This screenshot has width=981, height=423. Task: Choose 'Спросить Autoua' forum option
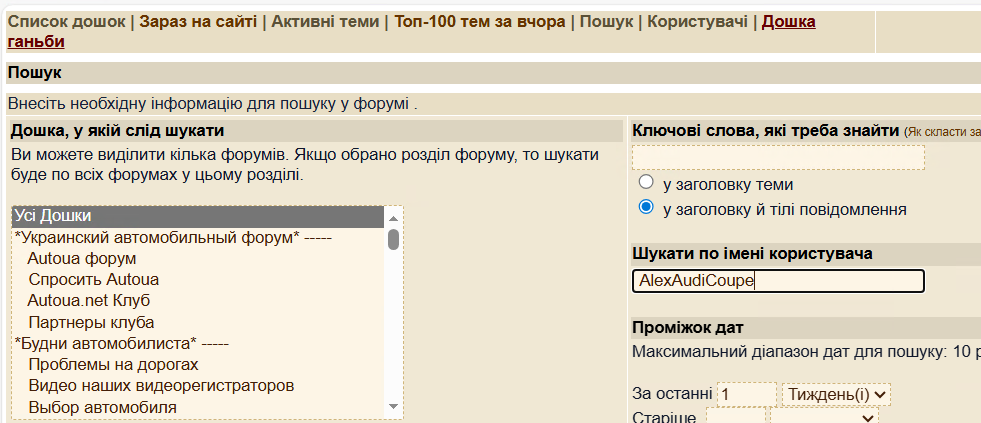(93, 279)
